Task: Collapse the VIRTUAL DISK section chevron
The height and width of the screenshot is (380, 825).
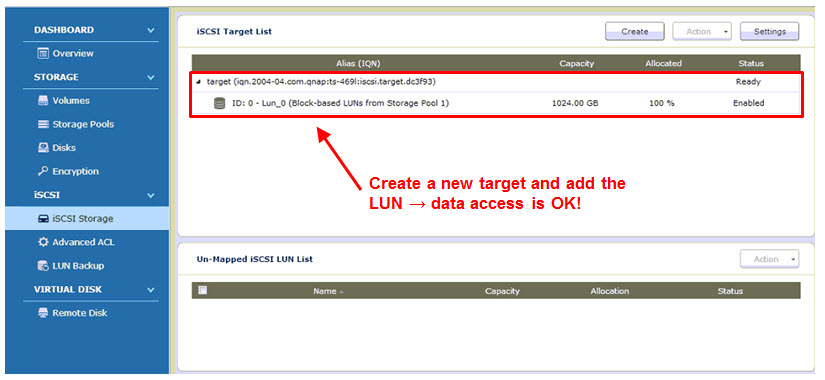Action: coord(151,289)
